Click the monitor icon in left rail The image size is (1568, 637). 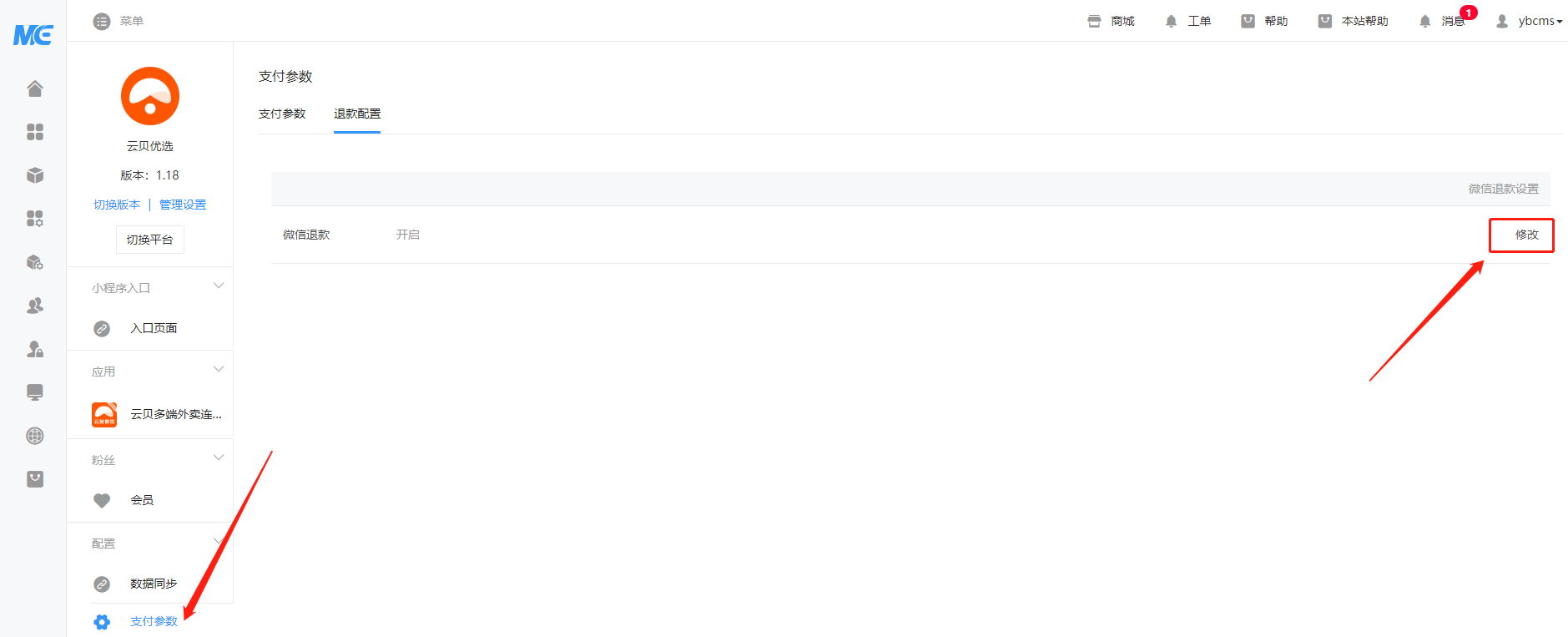click(35, 392)
